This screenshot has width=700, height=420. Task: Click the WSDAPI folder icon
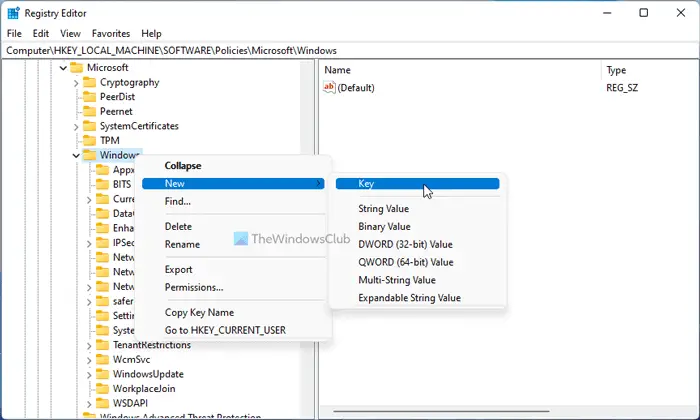click(103, 403)
